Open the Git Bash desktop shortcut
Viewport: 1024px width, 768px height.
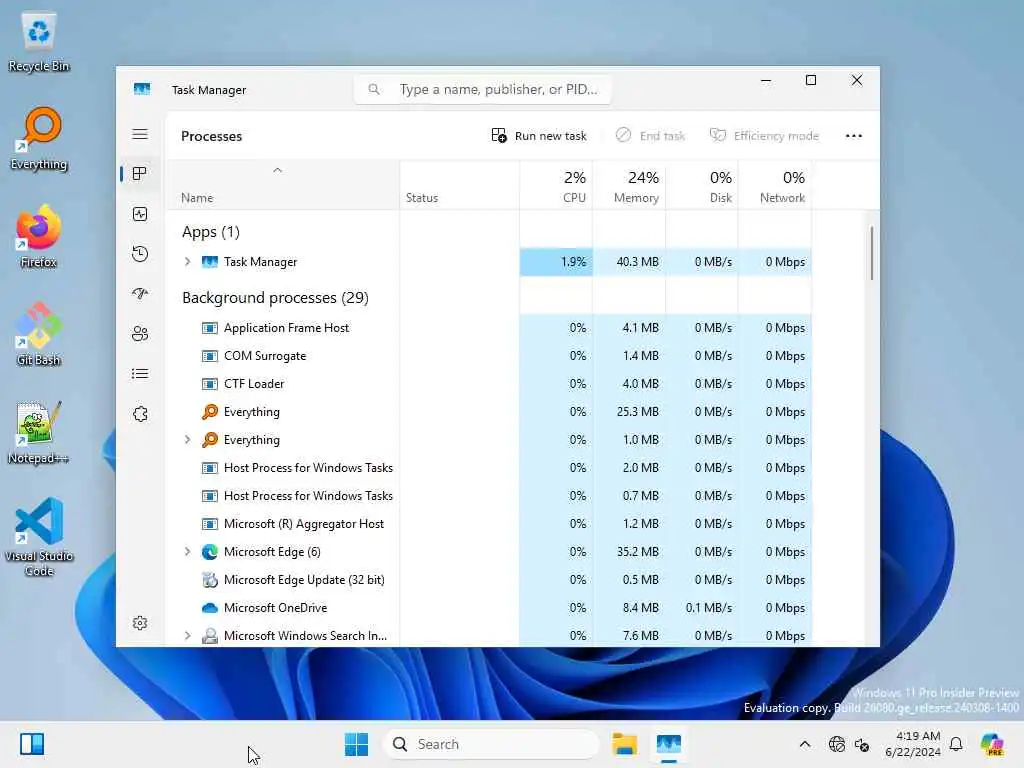(39, 335)
